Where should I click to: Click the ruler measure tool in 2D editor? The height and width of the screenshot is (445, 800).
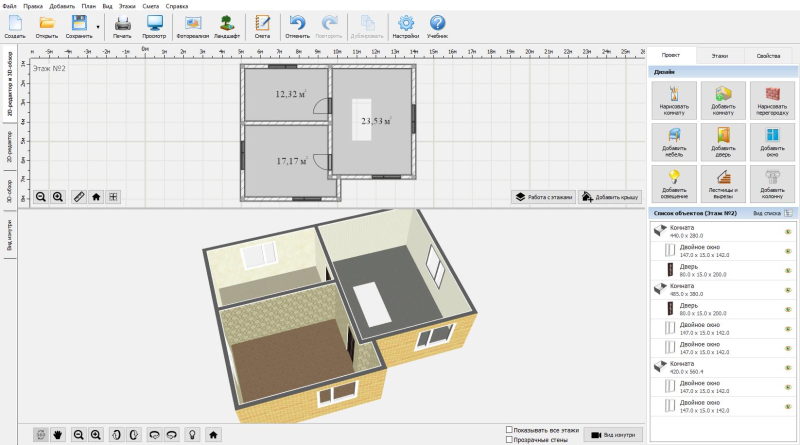coord(79,197)
